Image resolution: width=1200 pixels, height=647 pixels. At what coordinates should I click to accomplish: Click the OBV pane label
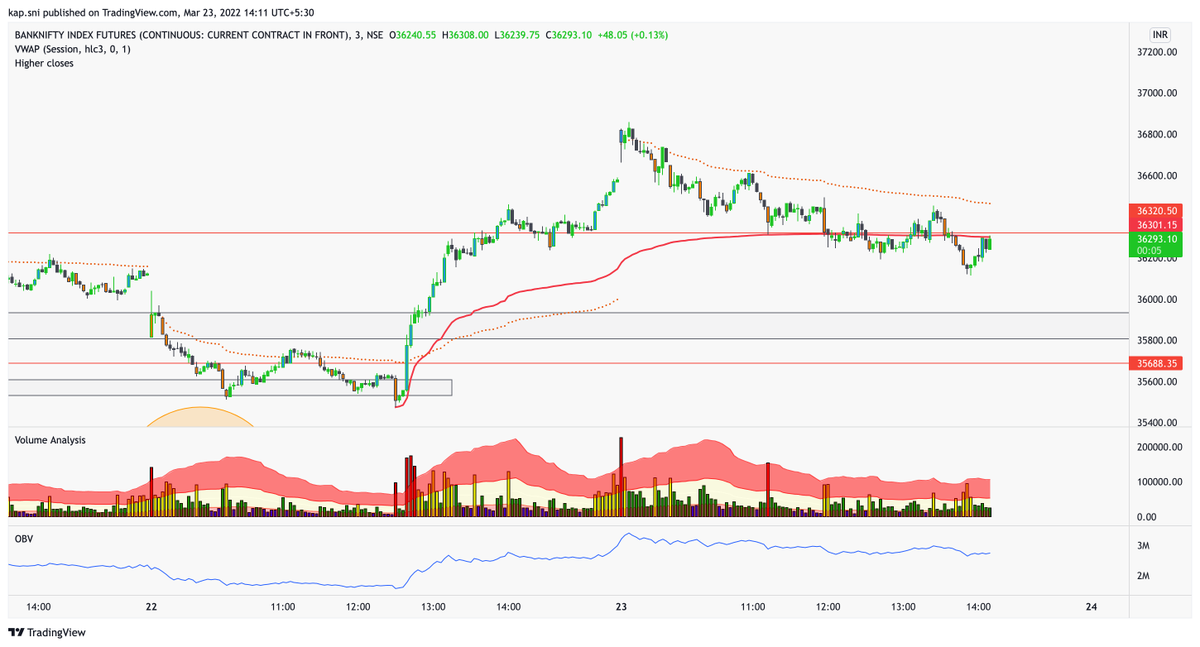(x=23, y=539)
